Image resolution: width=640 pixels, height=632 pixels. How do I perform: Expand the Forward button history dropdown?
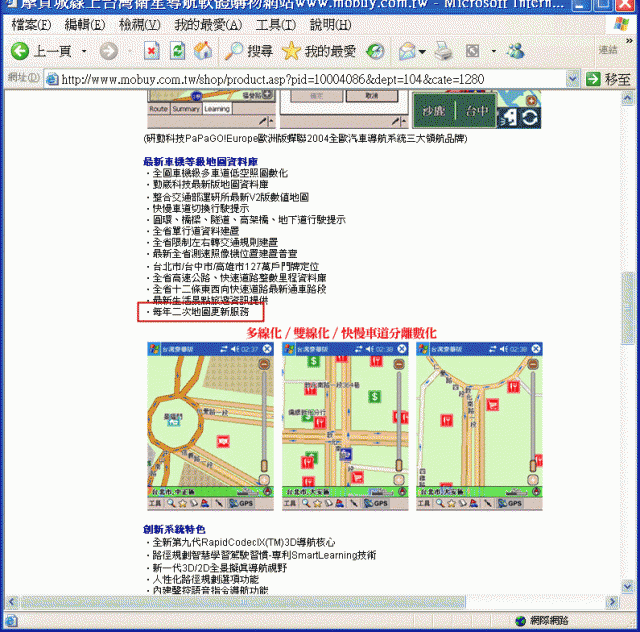(129, 51)
